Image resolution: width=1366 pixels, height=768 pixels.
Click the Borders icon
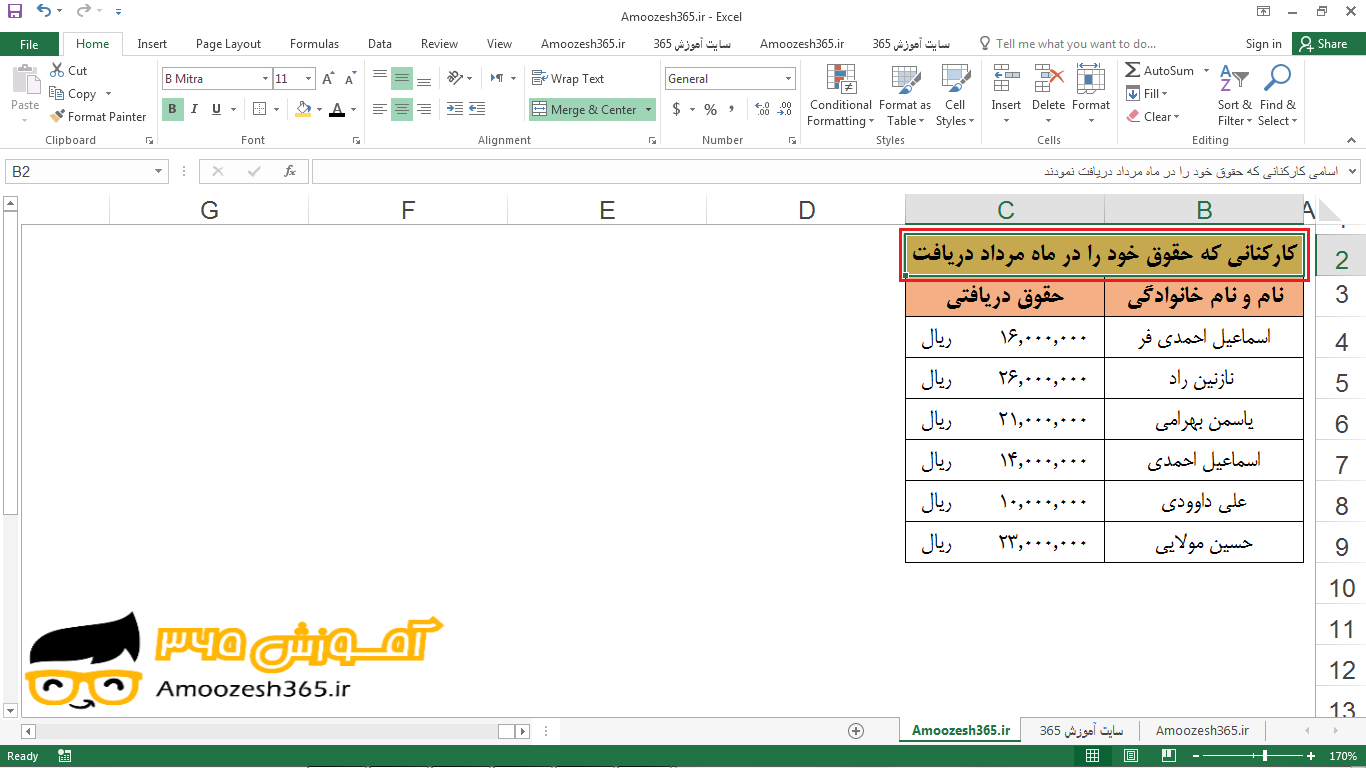(260, 110)
